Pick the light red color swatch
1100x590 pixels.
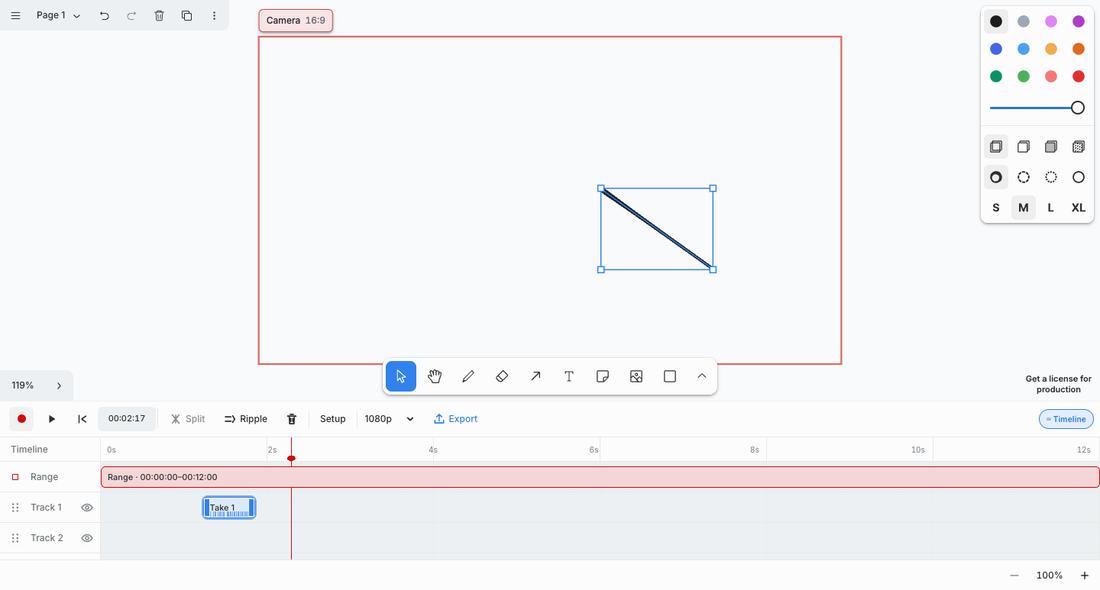pyautogui.click(x=1051, y=76)
